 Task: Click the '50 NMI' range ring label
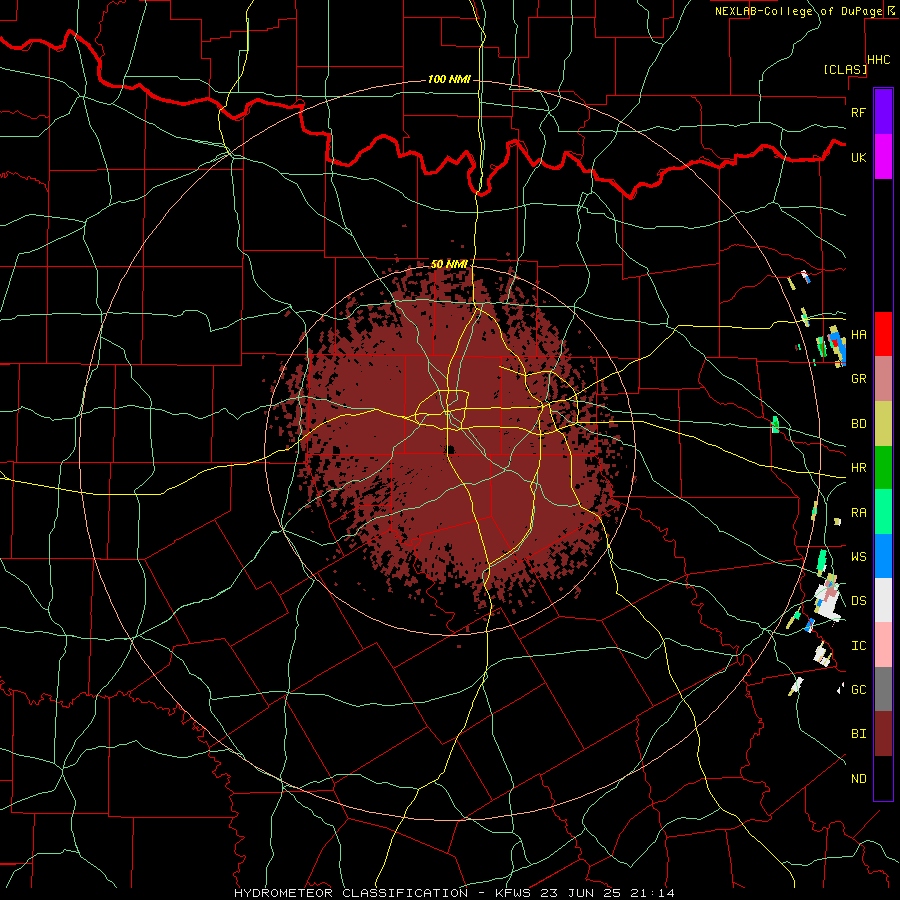pyautogui.click(x=449, y=264)
